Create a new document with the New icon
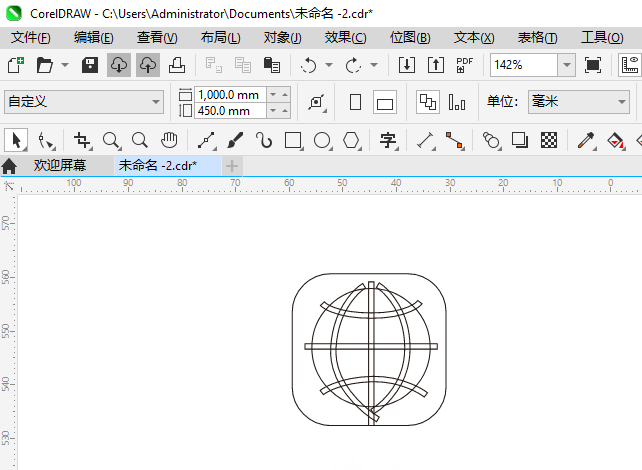The width and height of the screenshot is (642, 470). coord(16,65)
